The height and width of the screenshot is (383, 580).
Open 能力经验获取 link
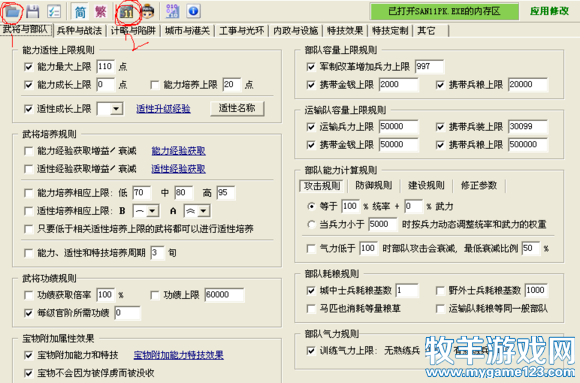point(178,151)
